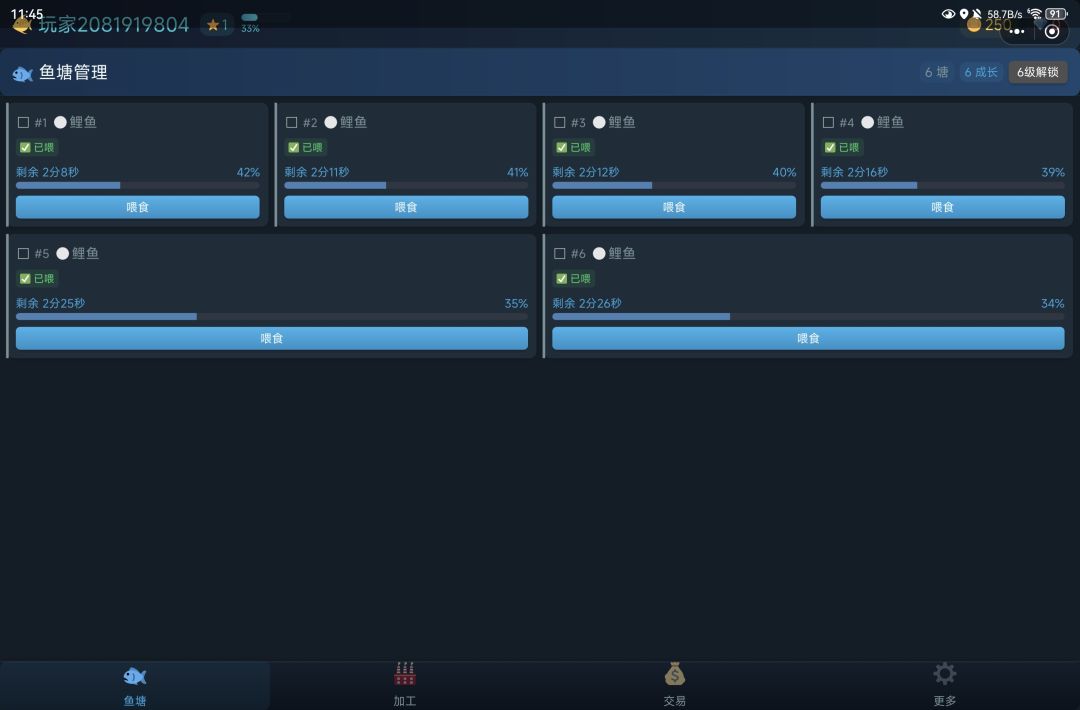Click the 剩余 2分26秒 timer text
Image resolution: width=1080 pixels, height=710 pixels.
[x=587, y=303]
